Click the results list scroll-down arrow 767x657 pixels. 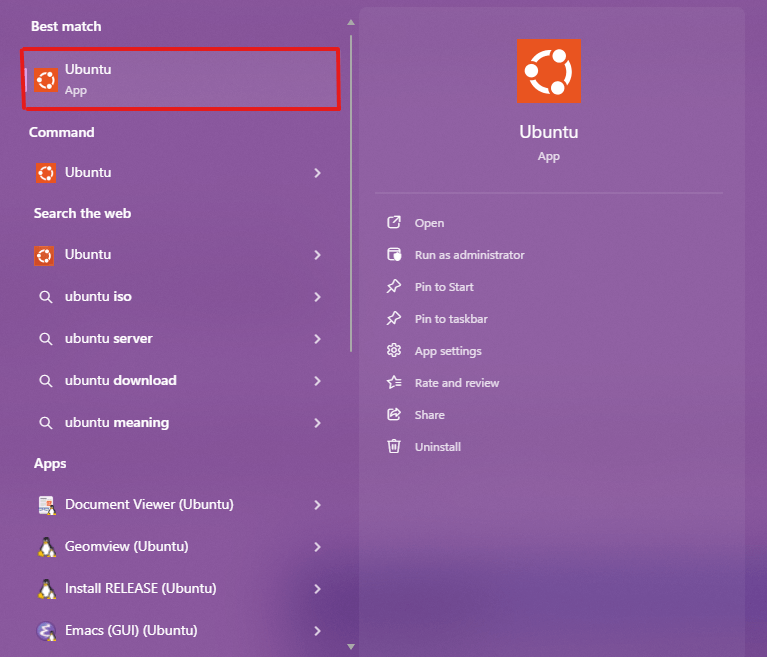351,647
